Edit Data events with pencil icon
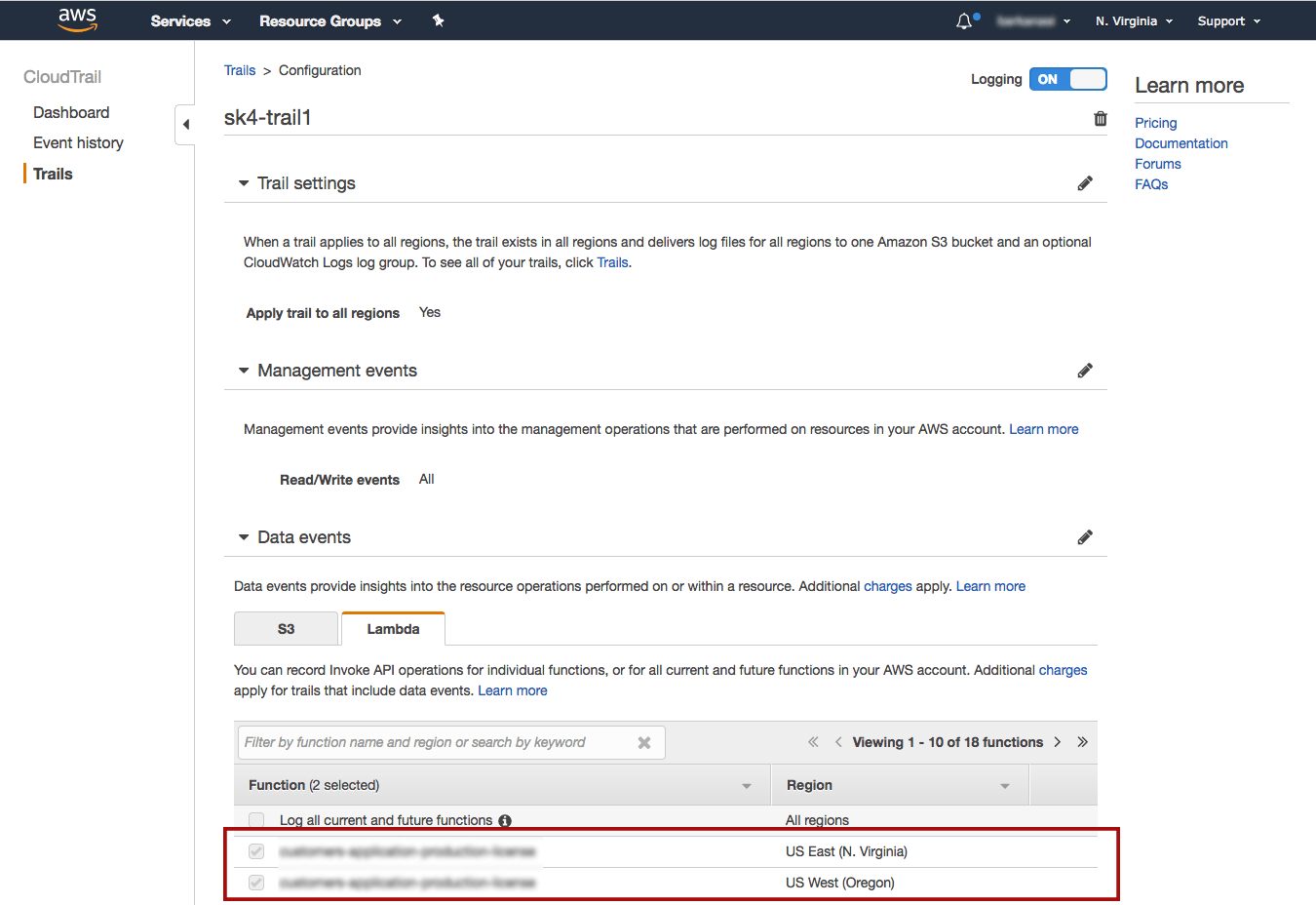The height and width of the screenshot is (905, 1316). [x=1085, y=537]
